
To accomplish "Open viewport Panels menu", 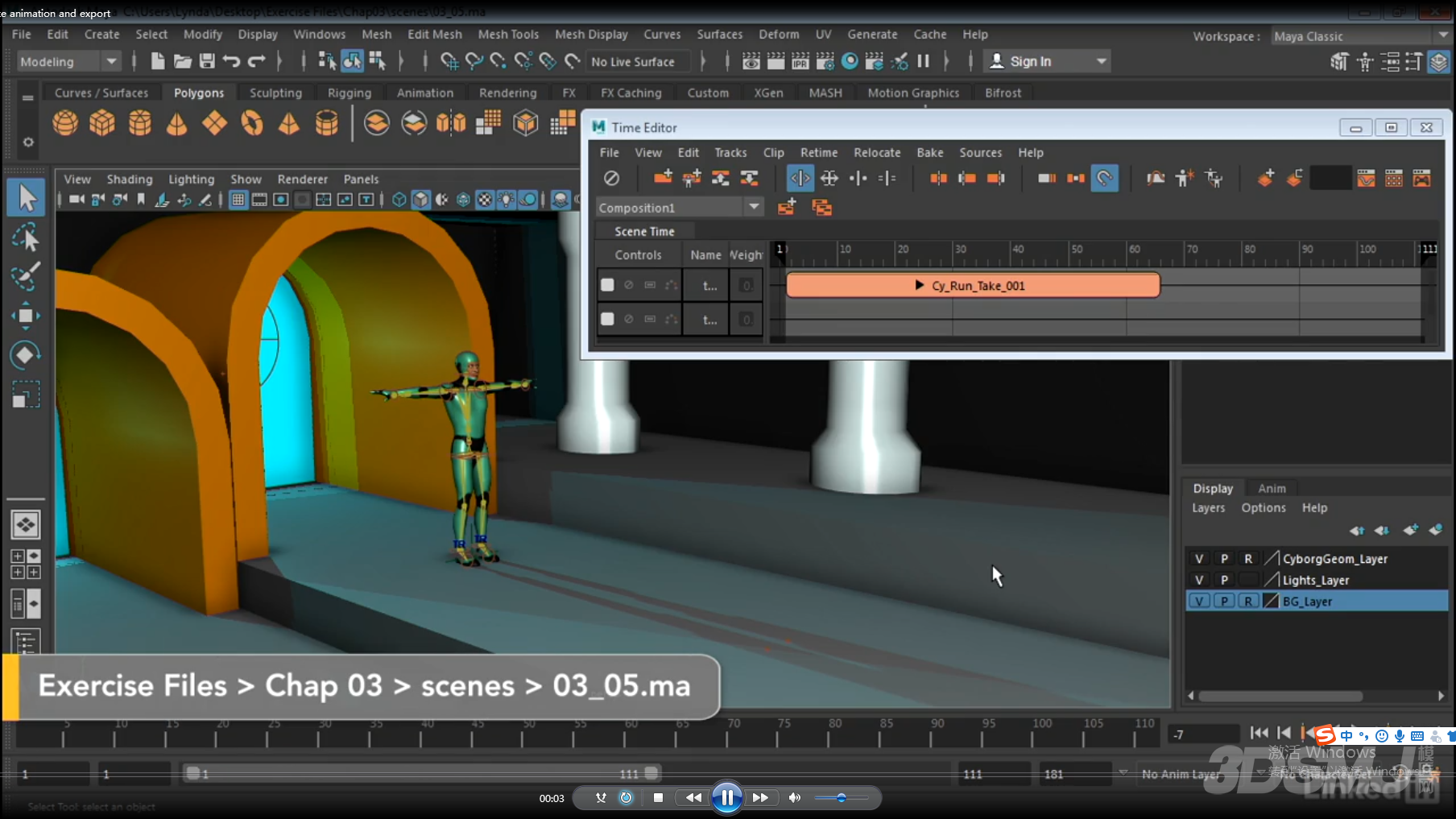I will [361, 179].
